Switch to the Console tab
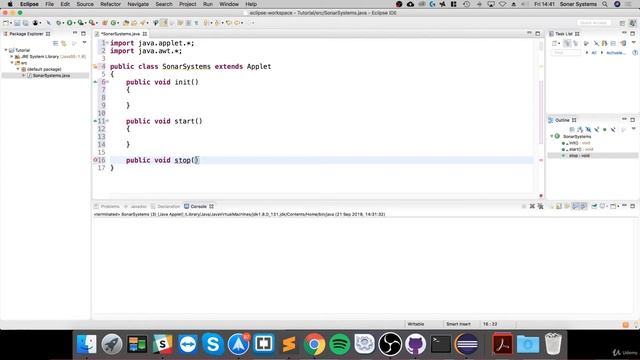 [x=198, y=207]
